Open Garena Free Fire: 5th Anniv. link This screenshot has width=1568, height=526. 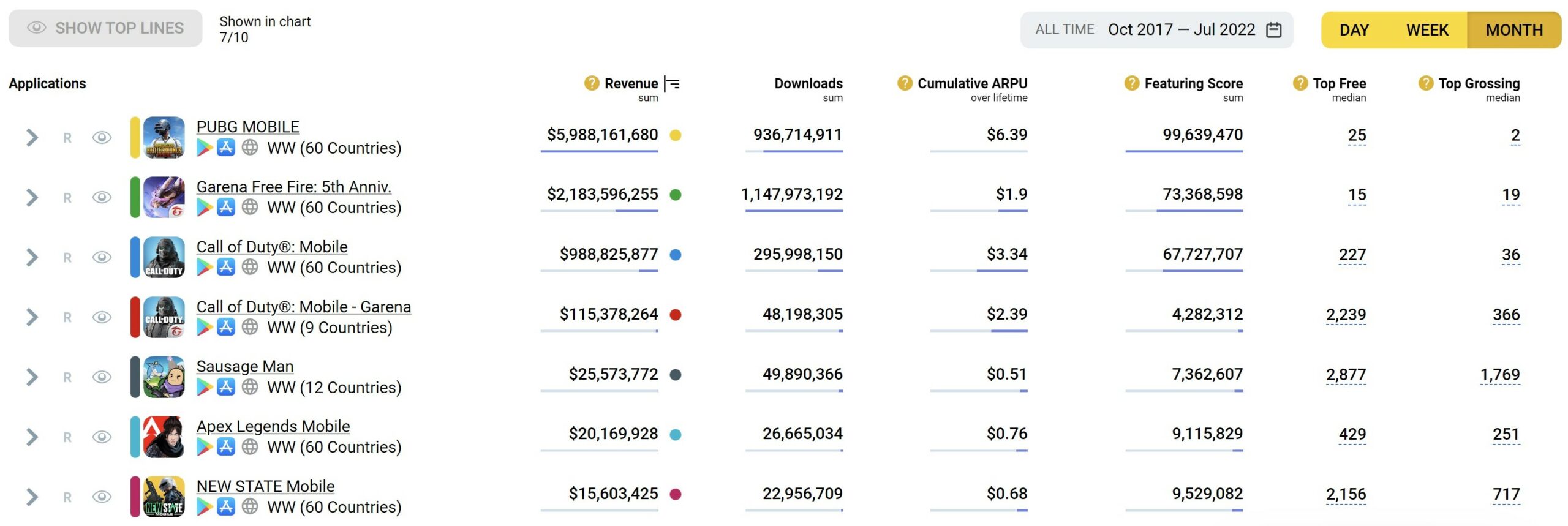[293, 187]
